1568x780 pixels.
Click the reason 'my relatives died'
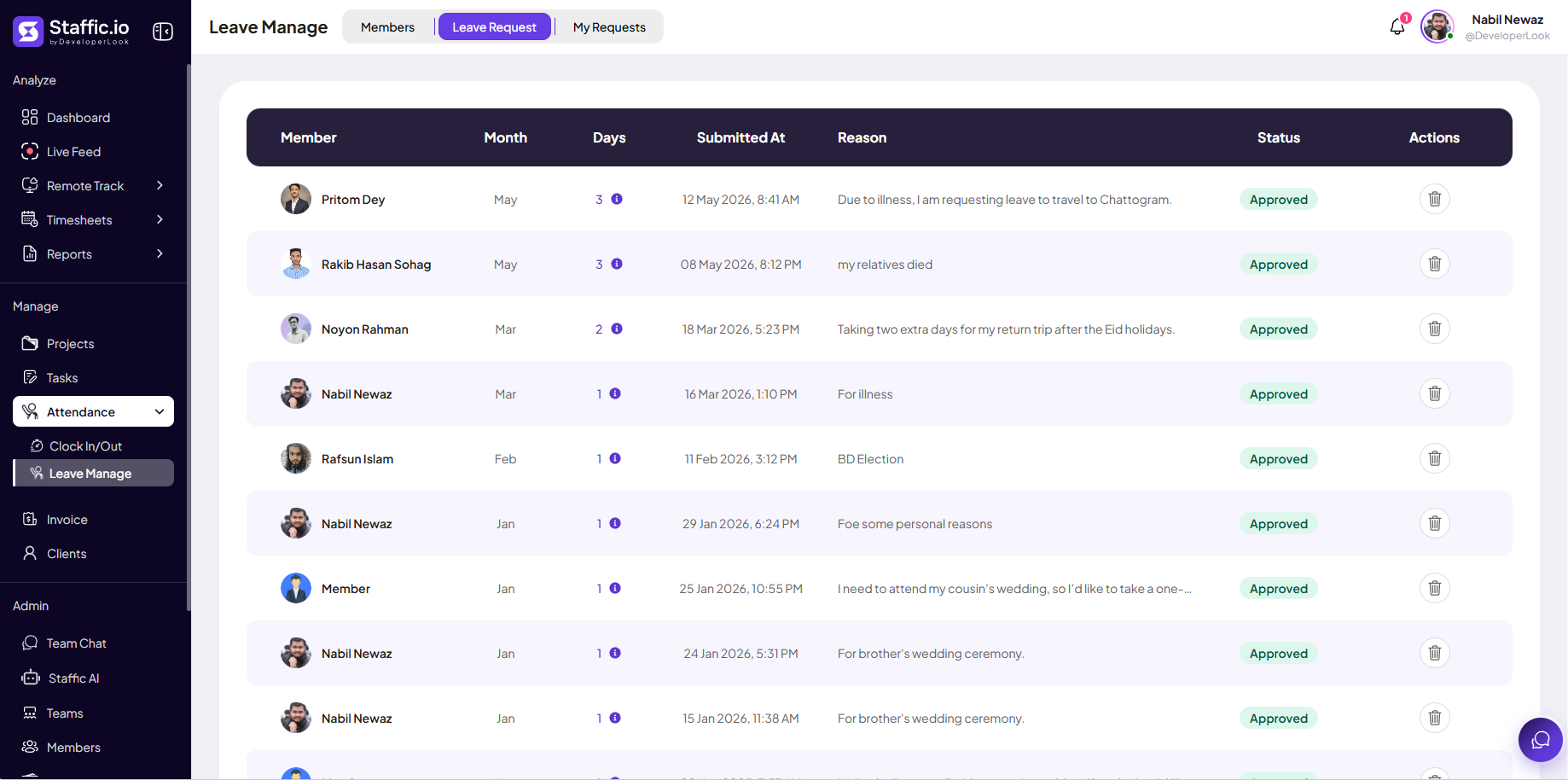(885, 265)
